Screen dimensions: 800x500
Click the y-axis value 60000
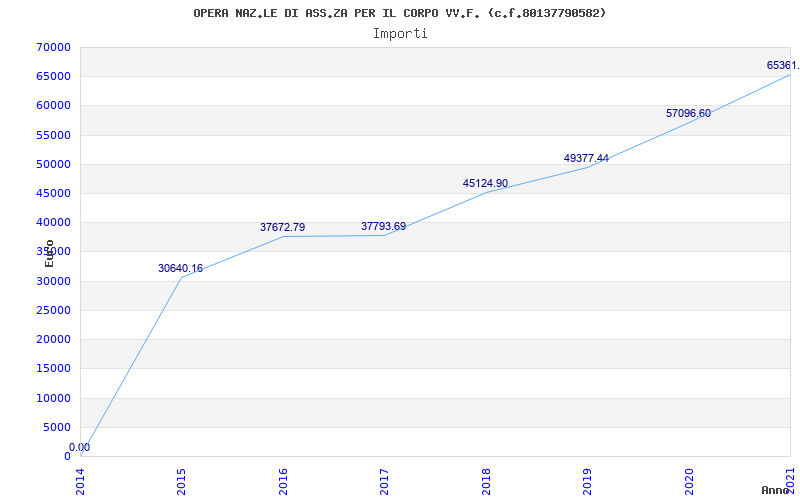coord(54,106)
